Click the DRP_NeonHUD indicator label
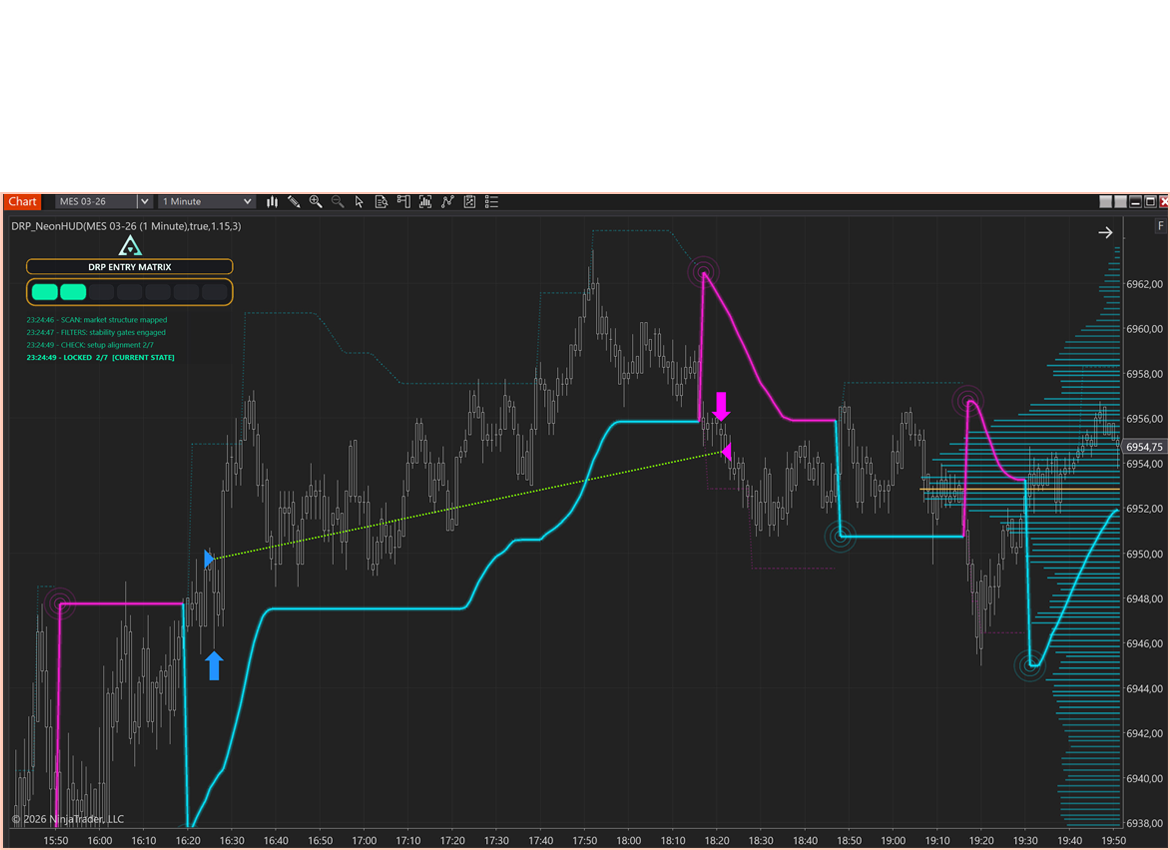1170x850 pixels. pos(126,226)
